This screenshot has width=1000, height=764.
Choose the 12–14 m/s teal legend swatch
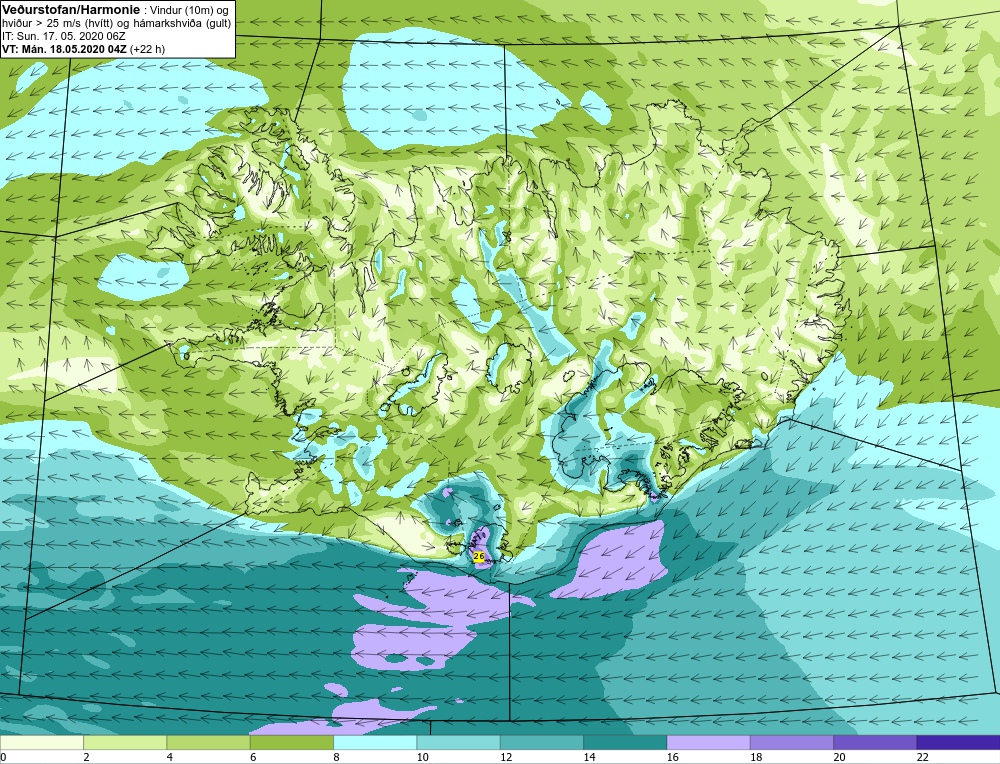(x=541, y=742)
